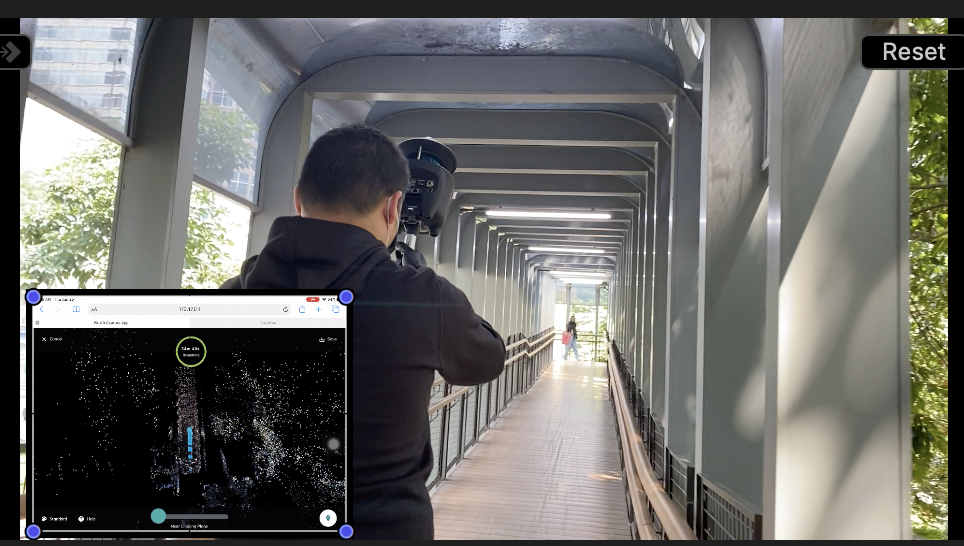Image resolution: width=964 pixels, height=546 pixels.
Task: Click the top-left blue resize handle
Action: pos(33,297)
